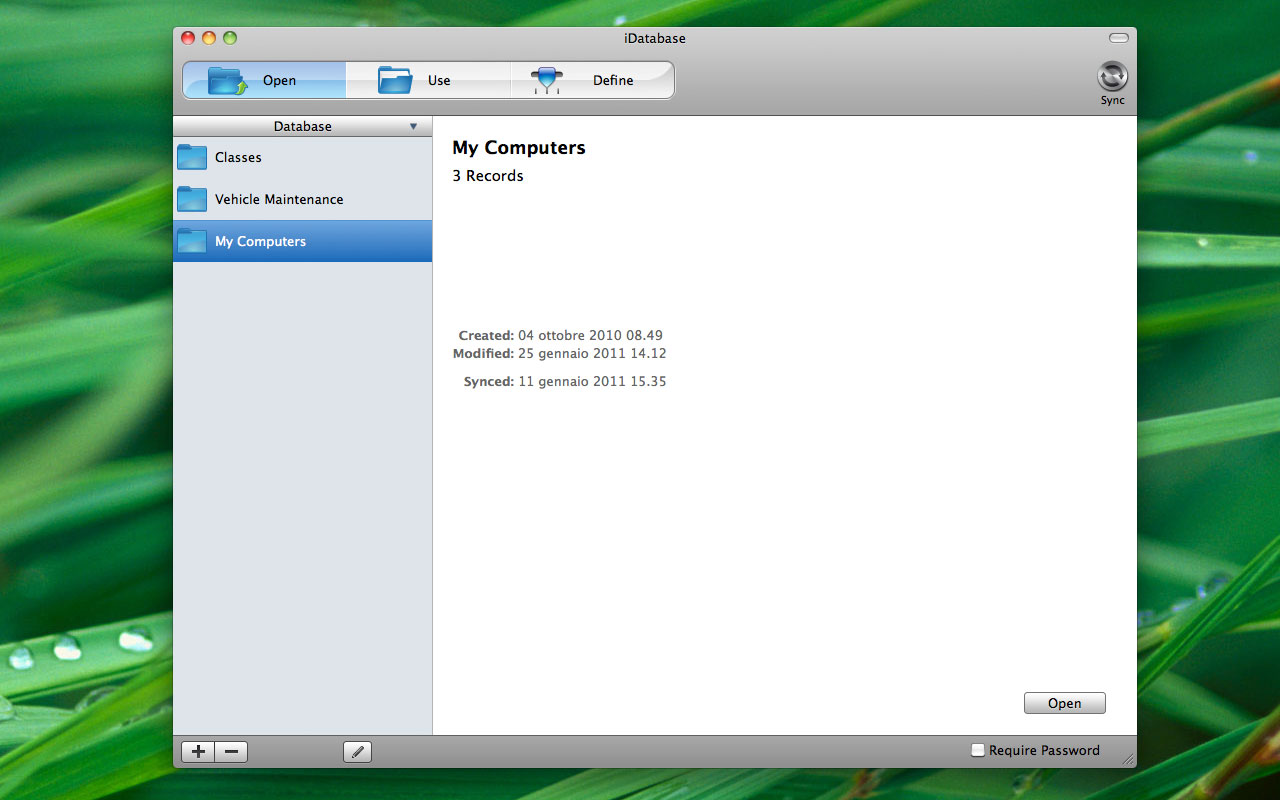This screenshot has width=1280, height=800.
Task: Zoom the iDatabase window with green button
Action: click(x=230, y=38)
